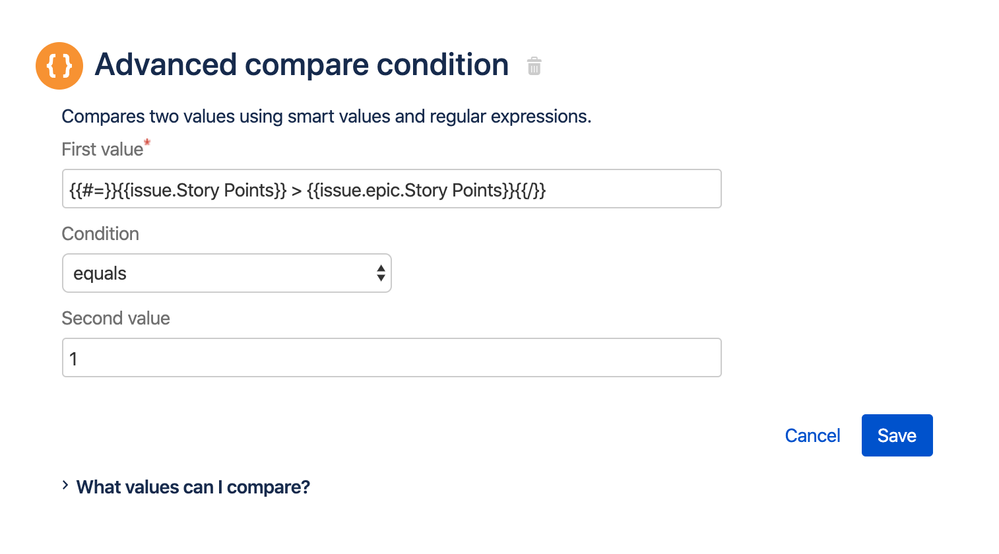999x554 pixels.
Task: Expand chevron beside What values can I compare
Action: click(x=65, y=486)
